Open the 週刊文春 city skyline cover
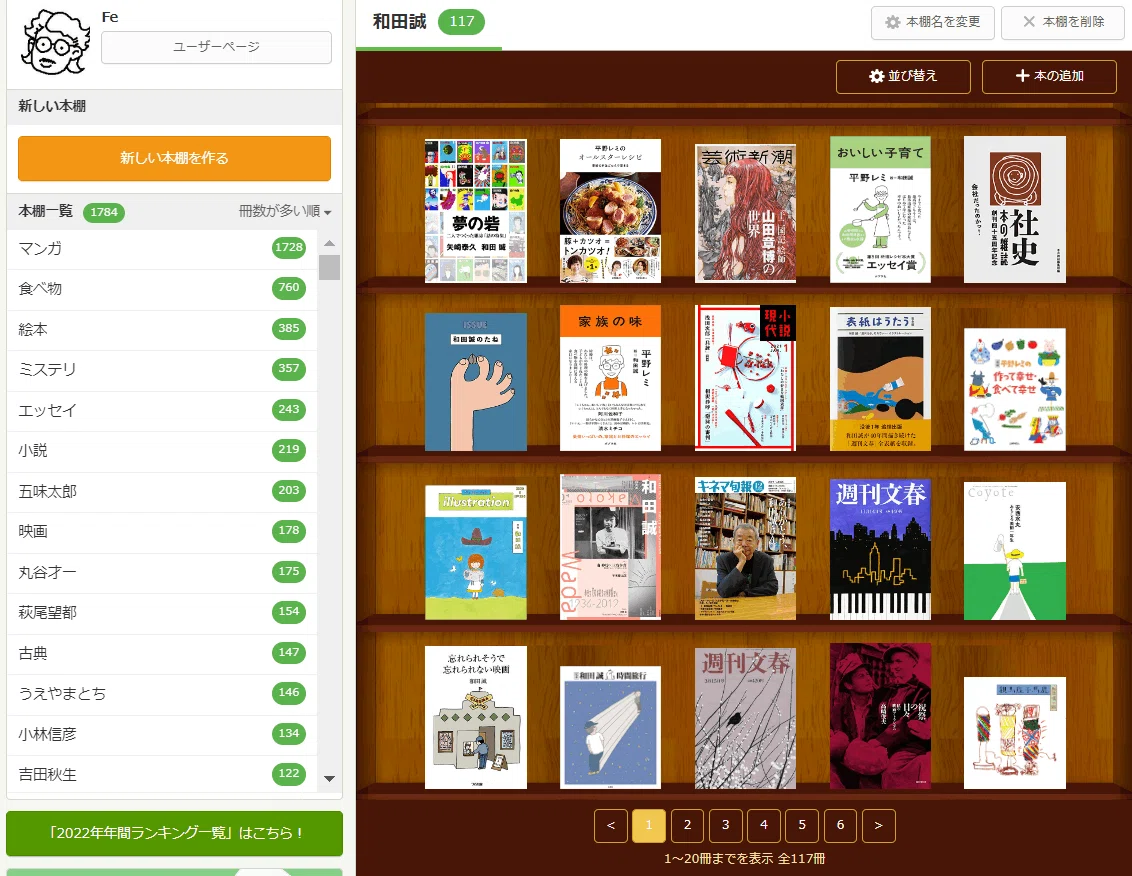1132x876 pixels. (880, 550)
